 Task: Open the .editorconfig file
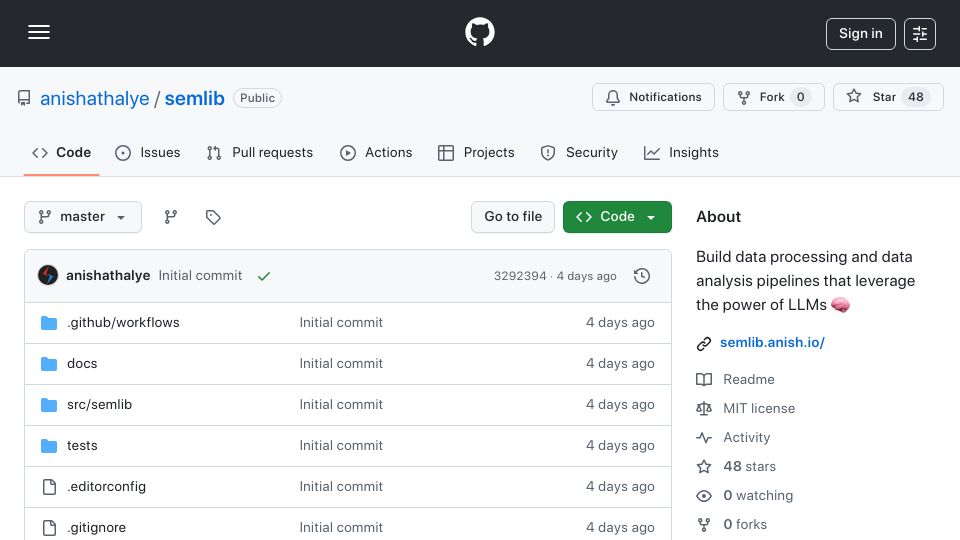tap(107, 487)
